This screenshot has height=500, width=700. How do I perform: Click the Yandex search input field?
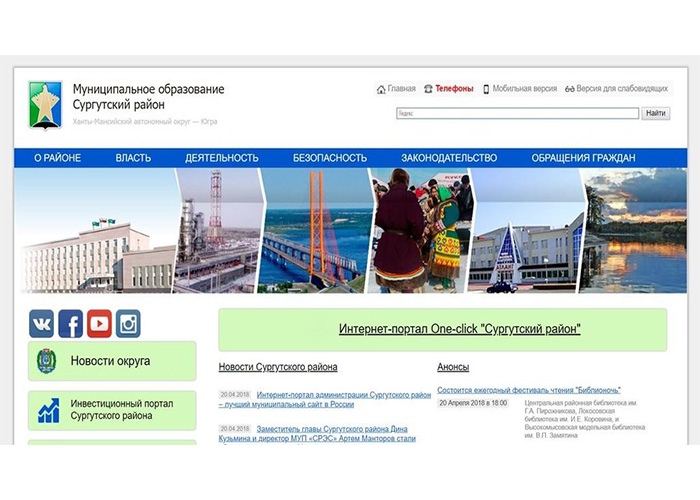tap(517, 113)
